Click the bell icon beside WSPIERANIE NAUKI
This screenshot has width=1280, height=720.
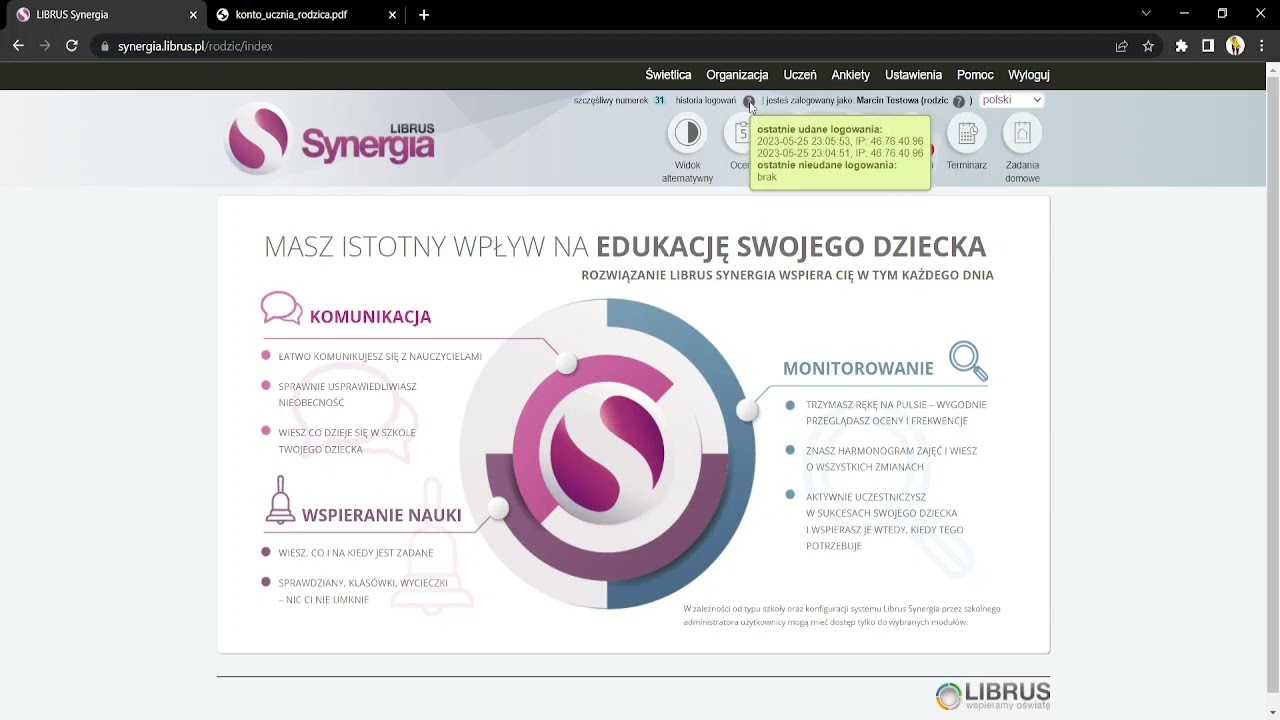pos(280,500)
